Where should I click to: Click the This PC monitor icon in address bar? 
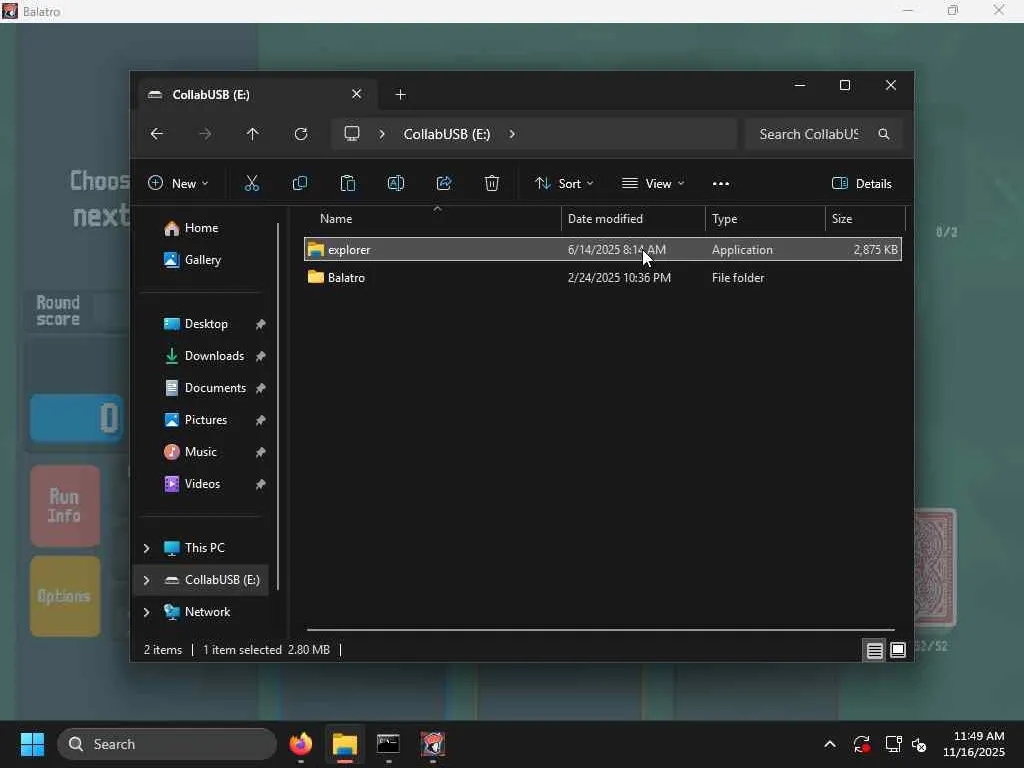coord(352,134)
